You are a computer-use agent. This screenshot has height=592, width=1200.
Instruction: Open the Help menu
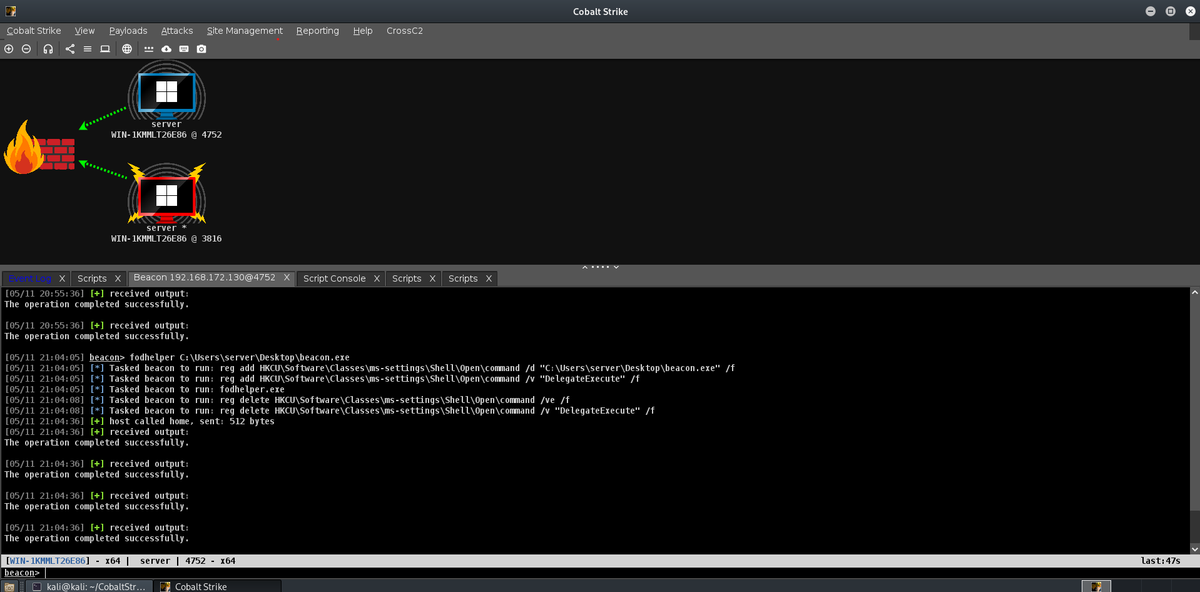pos(362,31)
